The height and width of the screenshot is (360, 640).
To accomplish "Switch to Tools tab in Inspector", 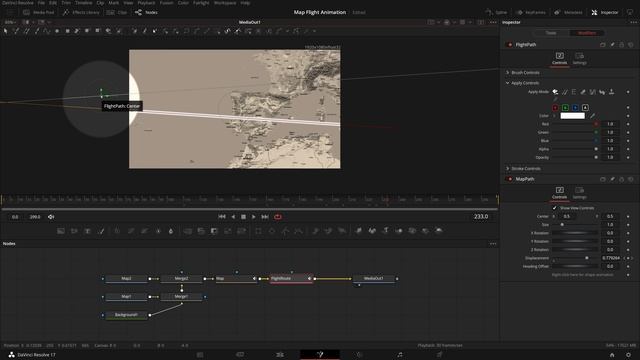I will click(x=551, y=33).
